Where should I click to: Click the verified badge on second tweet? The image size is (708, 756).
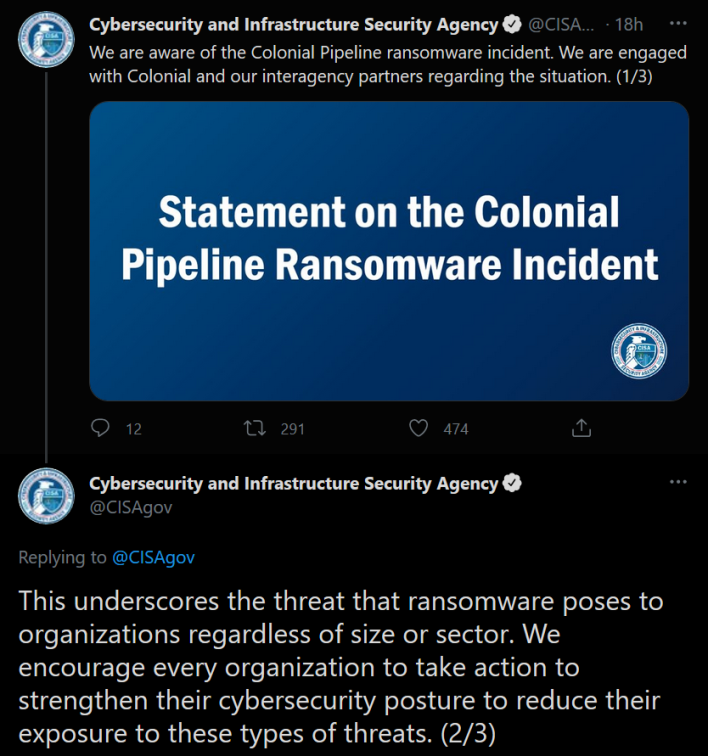(512, 483)
